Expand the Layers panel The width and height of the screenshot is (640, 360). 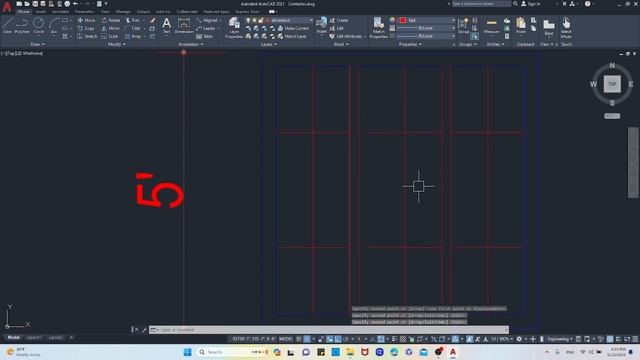[269, 44]
